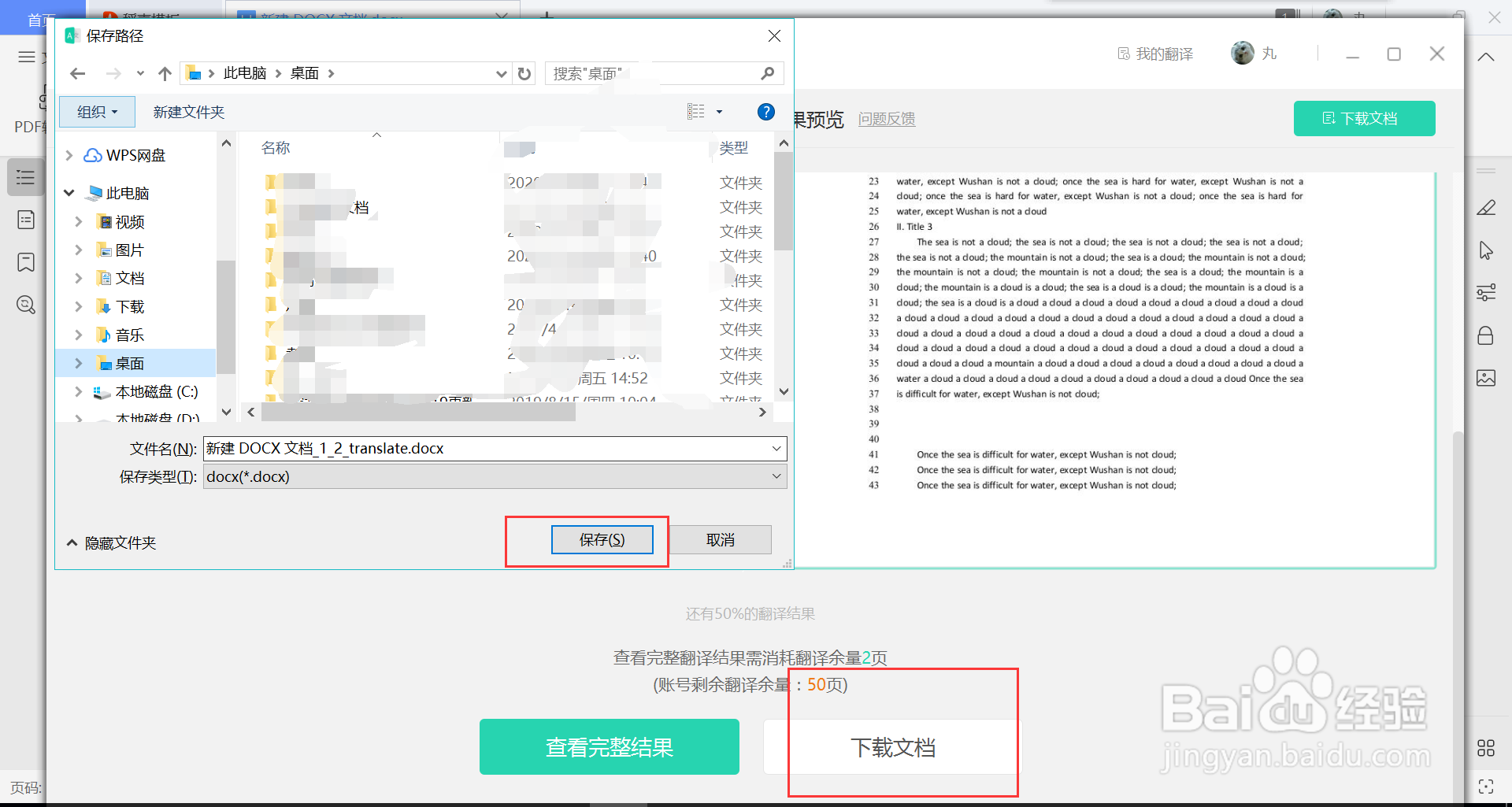Go up one folder level
The width and height of the screenshot is (1512, 807).
tap(165, 73)
